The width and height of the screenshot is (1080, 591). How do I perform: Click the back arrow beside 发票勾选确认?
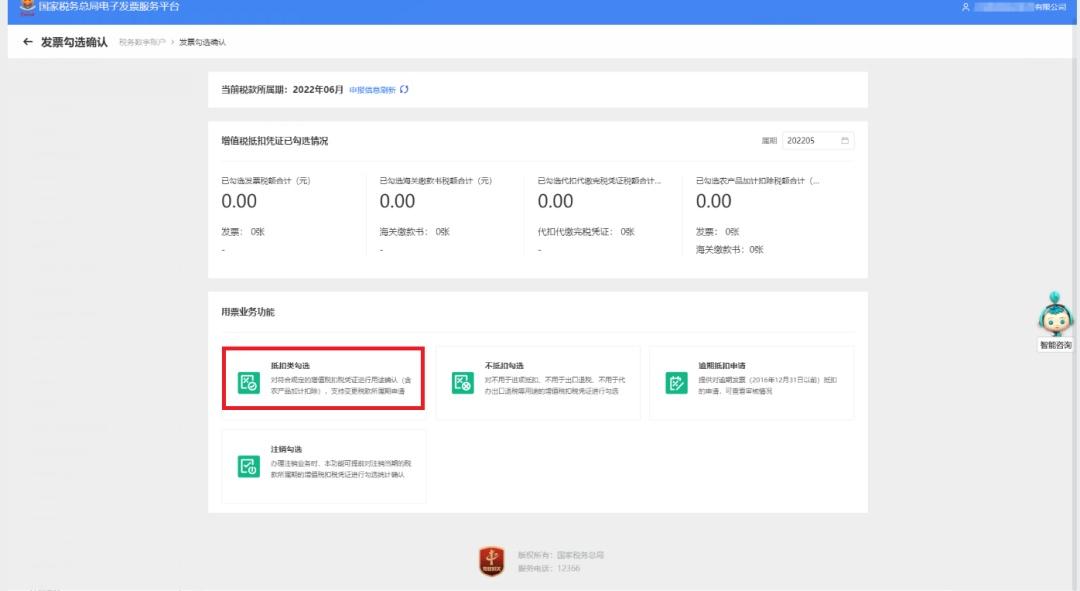pyautogui.click(x=28, y=42)
